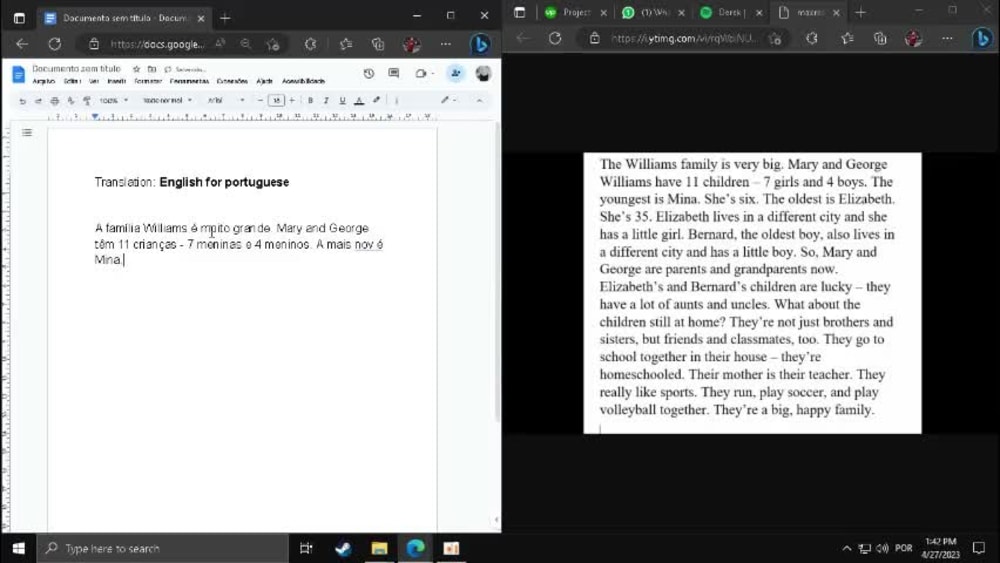
Task: Open the more toolbar options (three dots)
Action: 397,101
